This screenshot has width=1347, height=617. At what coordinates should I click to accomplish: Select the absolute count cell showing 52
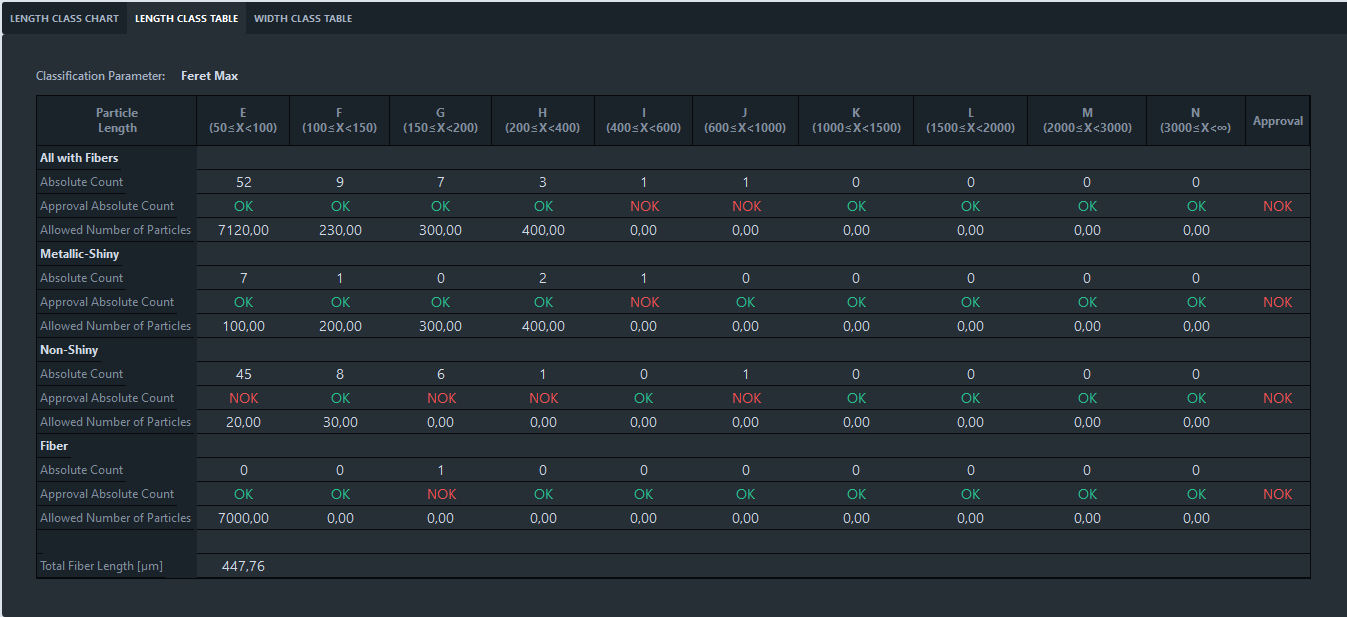tap(243, 182)
